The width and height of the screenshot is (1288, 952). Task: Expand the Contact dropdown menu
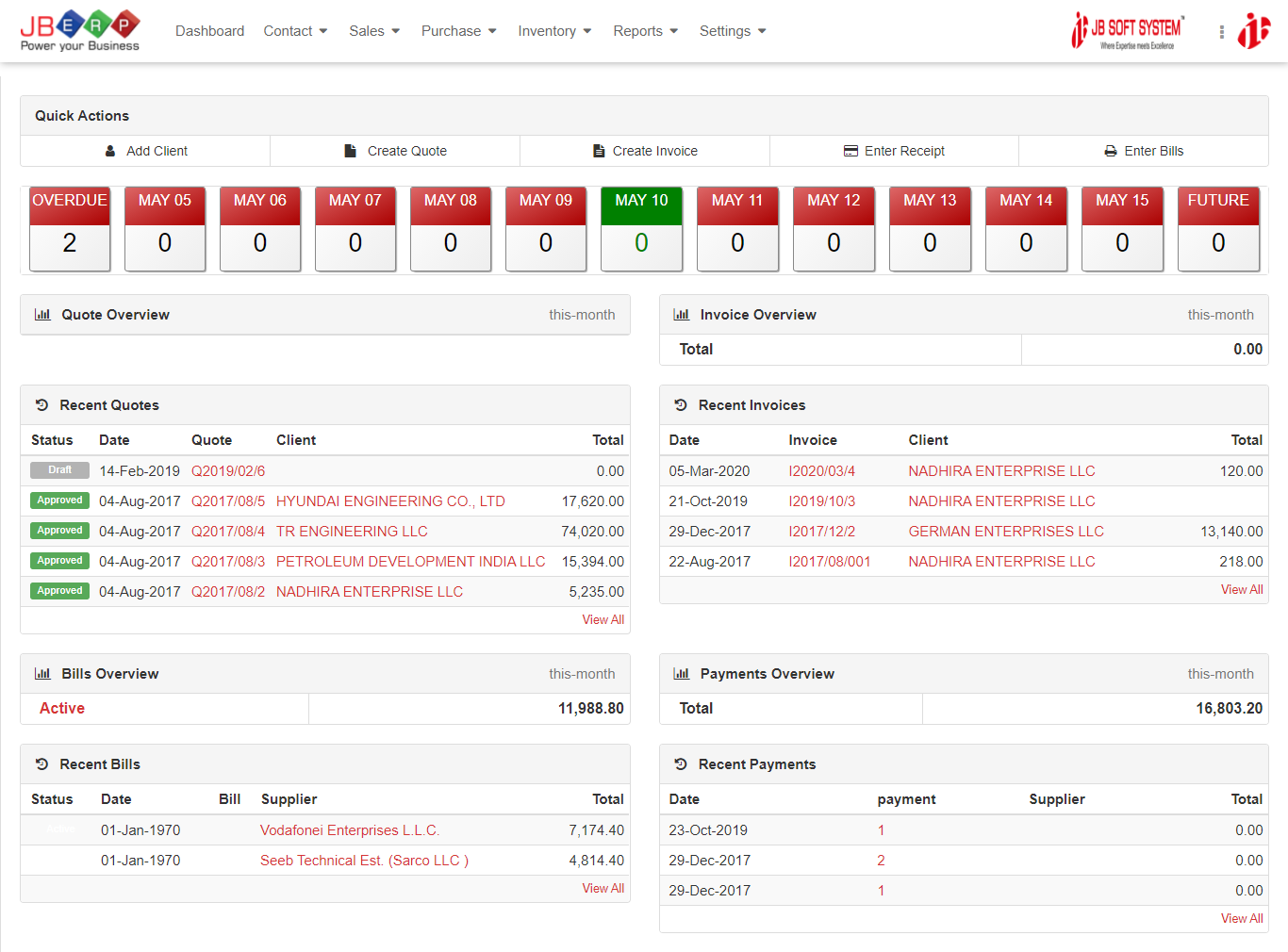(x=296, y=31)
